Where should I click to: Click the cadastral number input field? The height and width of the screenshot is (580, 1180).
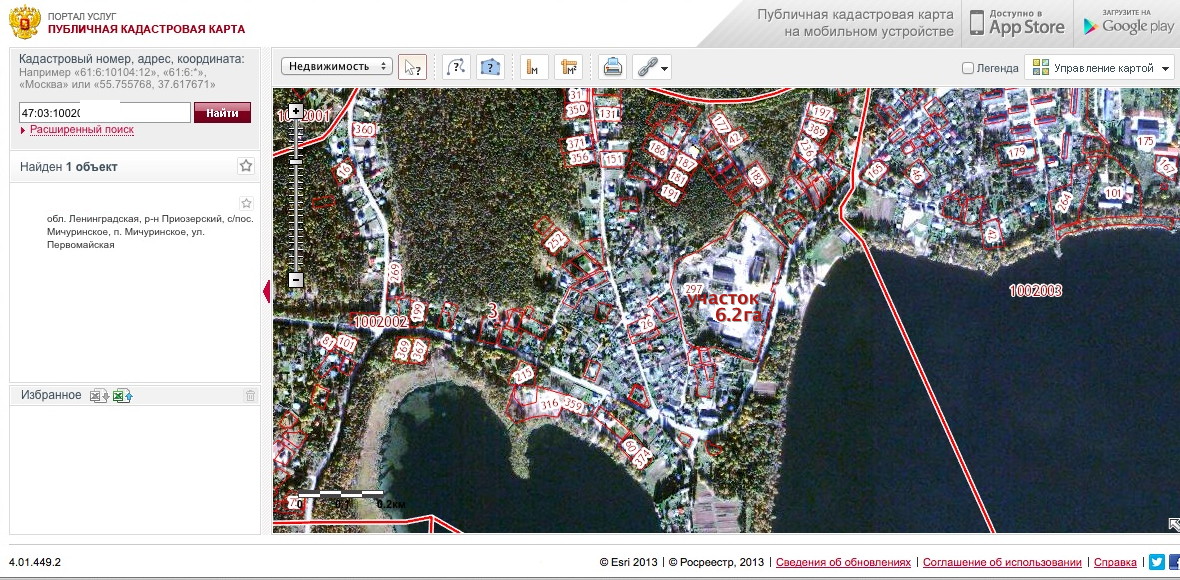[104, 113]
